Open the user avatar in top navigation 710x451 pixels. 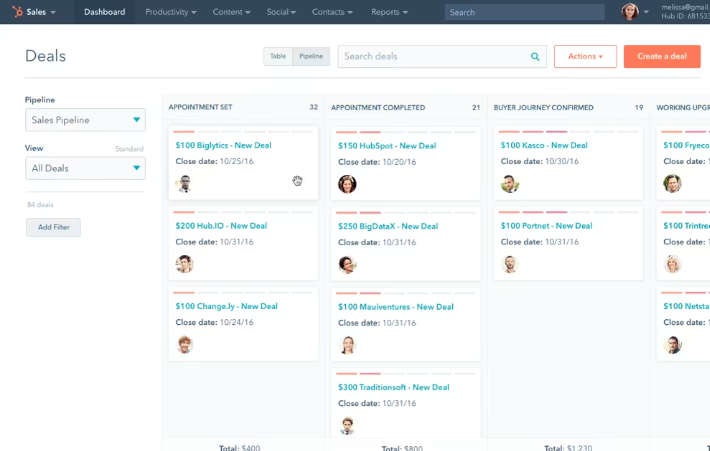pyautogui.click(x=629, y=12)
